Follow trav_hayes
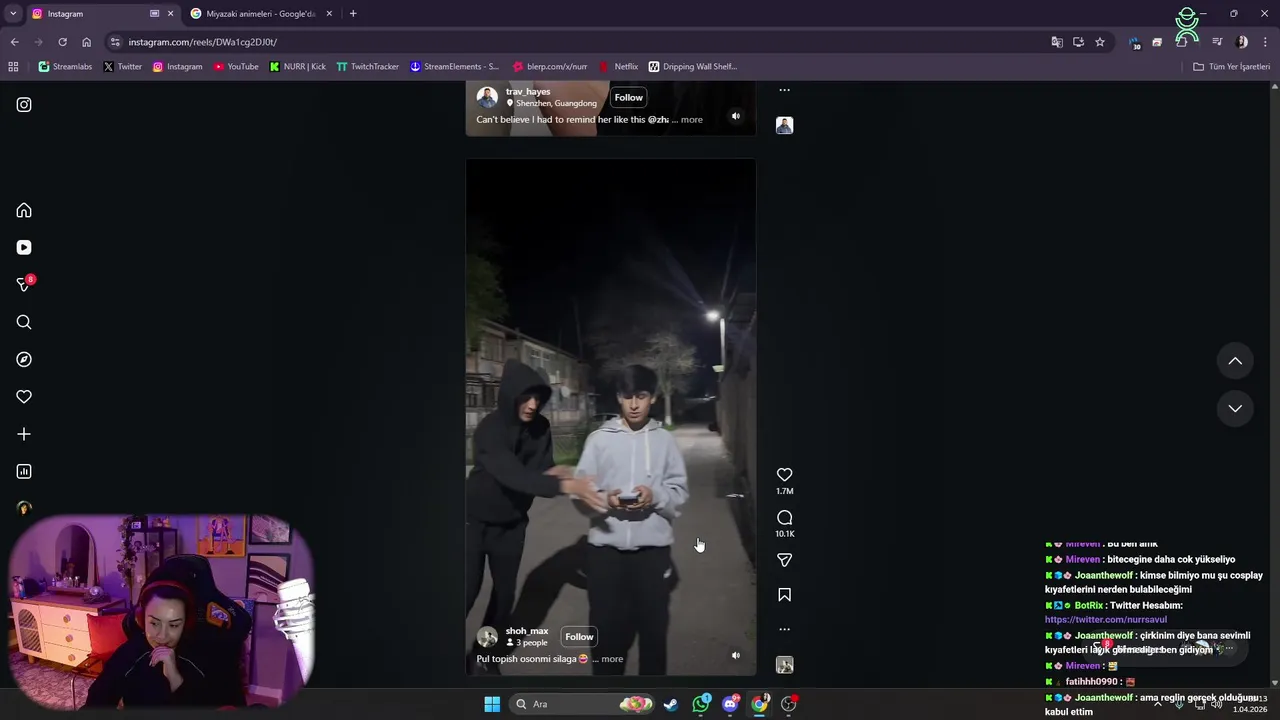The width and height of the screenshot is (1280, 720). pyautogui.click(x=629, y=97)
